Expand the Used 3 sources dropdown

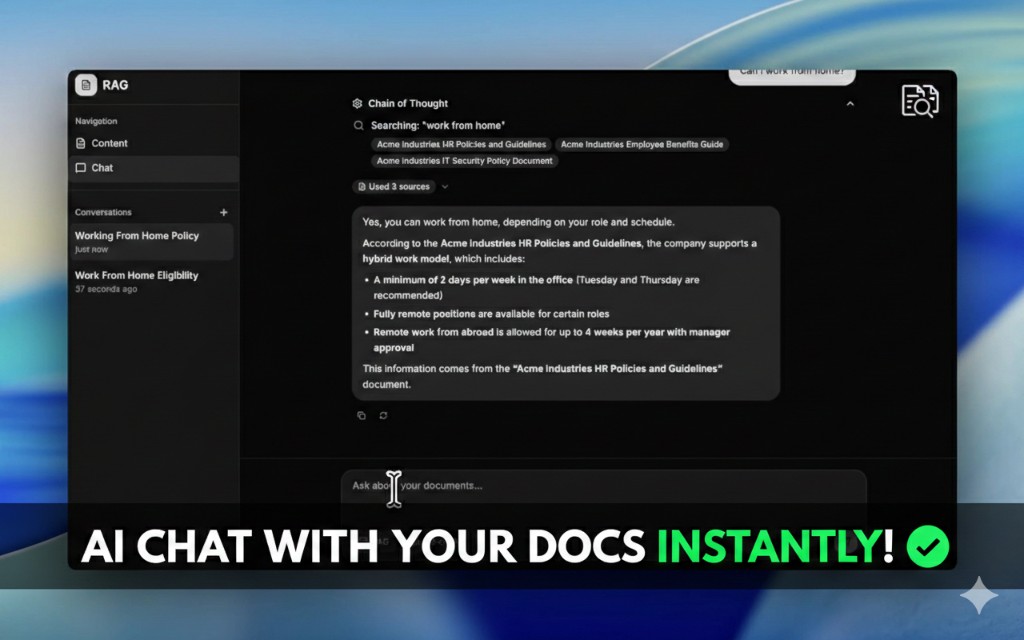[445, 187]
